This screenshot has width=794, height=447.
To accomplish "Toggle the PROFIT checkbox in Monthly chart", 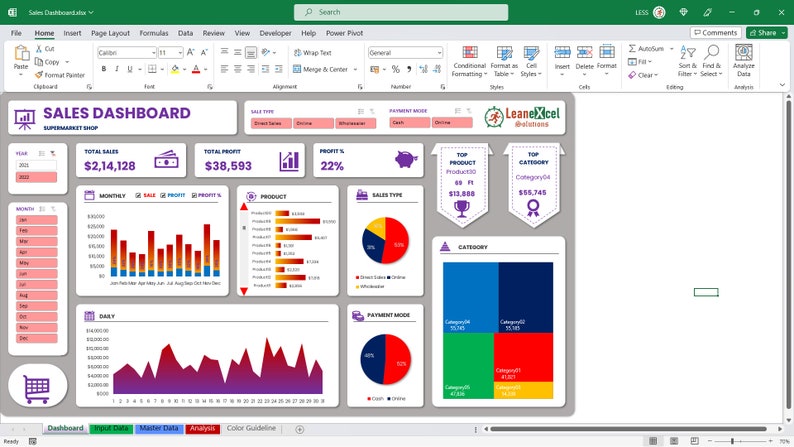I will click(163, 195).
